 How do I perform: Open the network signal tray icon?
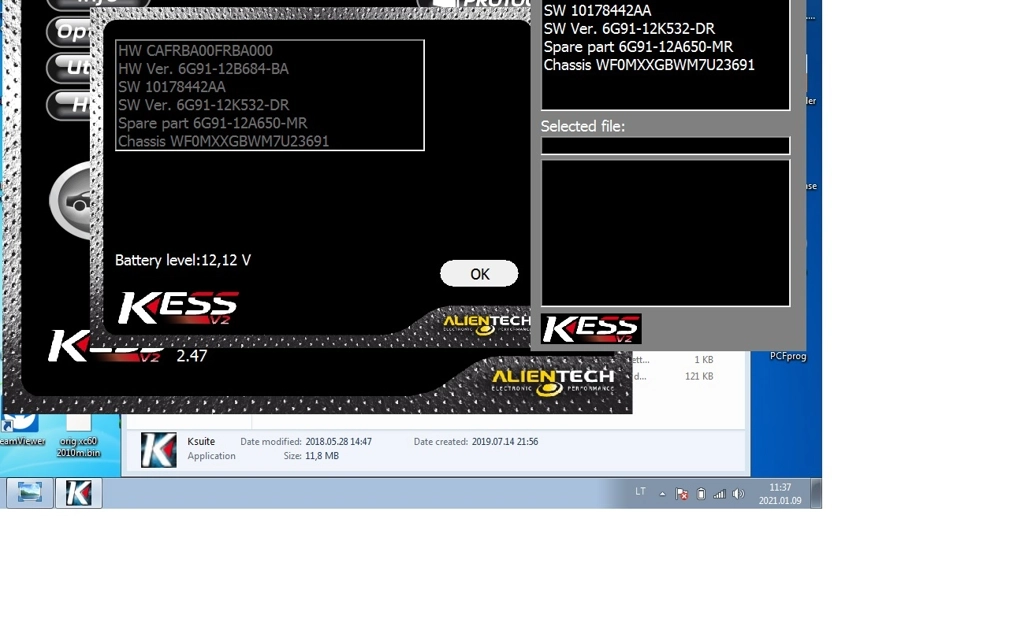coord(719,494)
